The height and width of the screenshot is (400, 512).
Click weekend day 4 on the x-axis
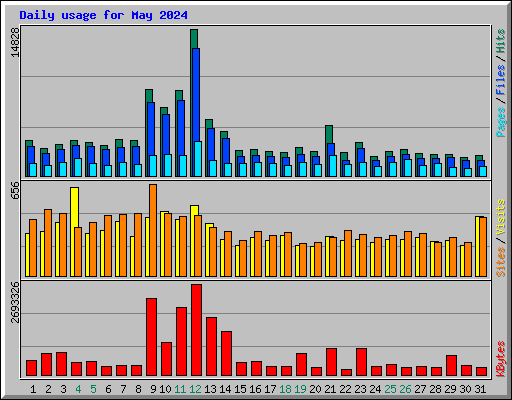(x=78, y=389)
